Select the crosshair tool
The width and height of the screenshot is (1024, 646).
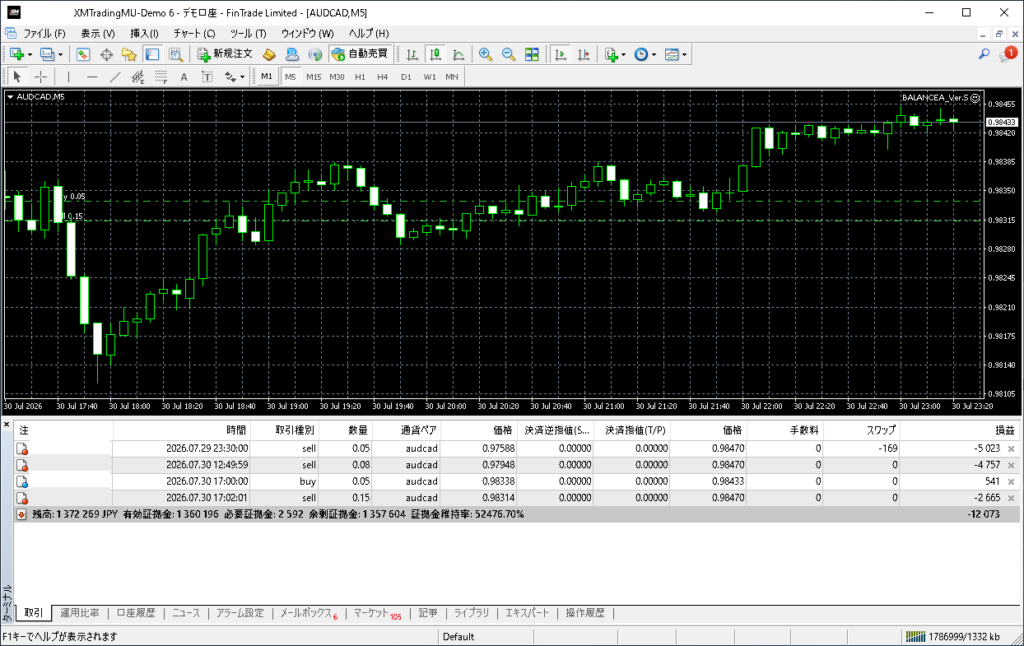point(40,77)
